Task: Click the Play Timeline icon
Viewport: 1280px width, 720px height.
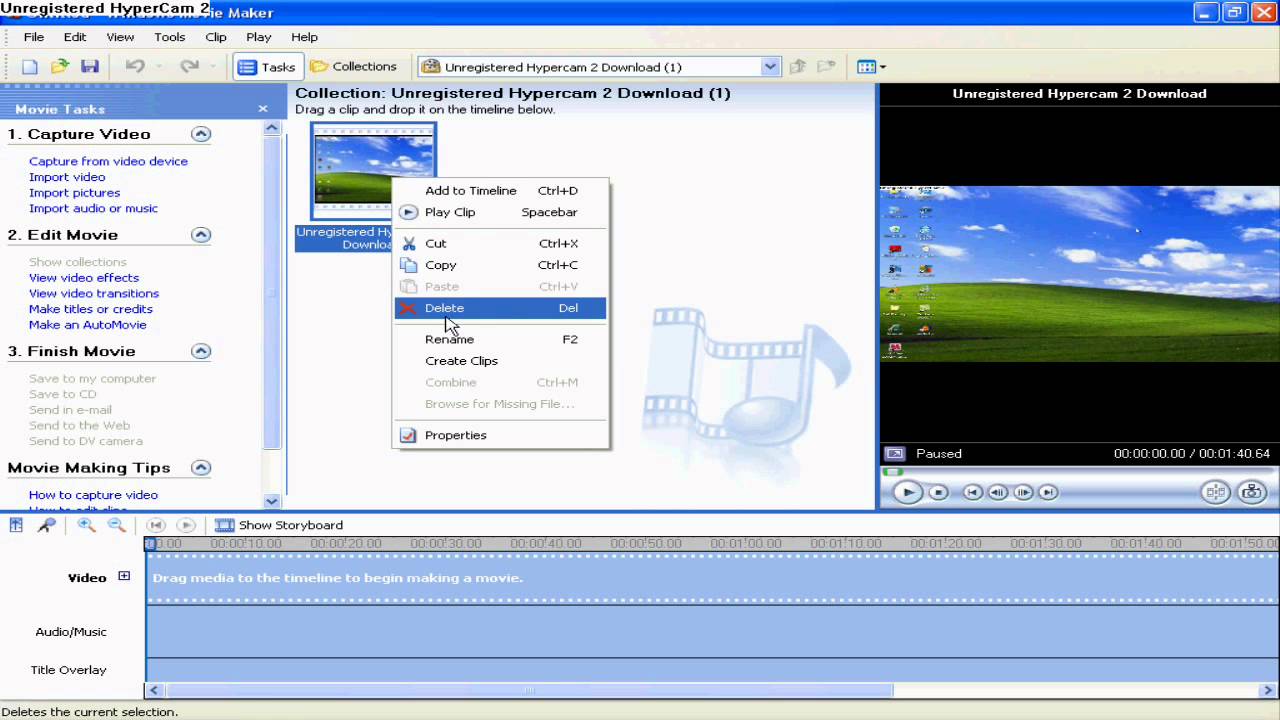Action: pyautogui.click(x=186, y=525)
